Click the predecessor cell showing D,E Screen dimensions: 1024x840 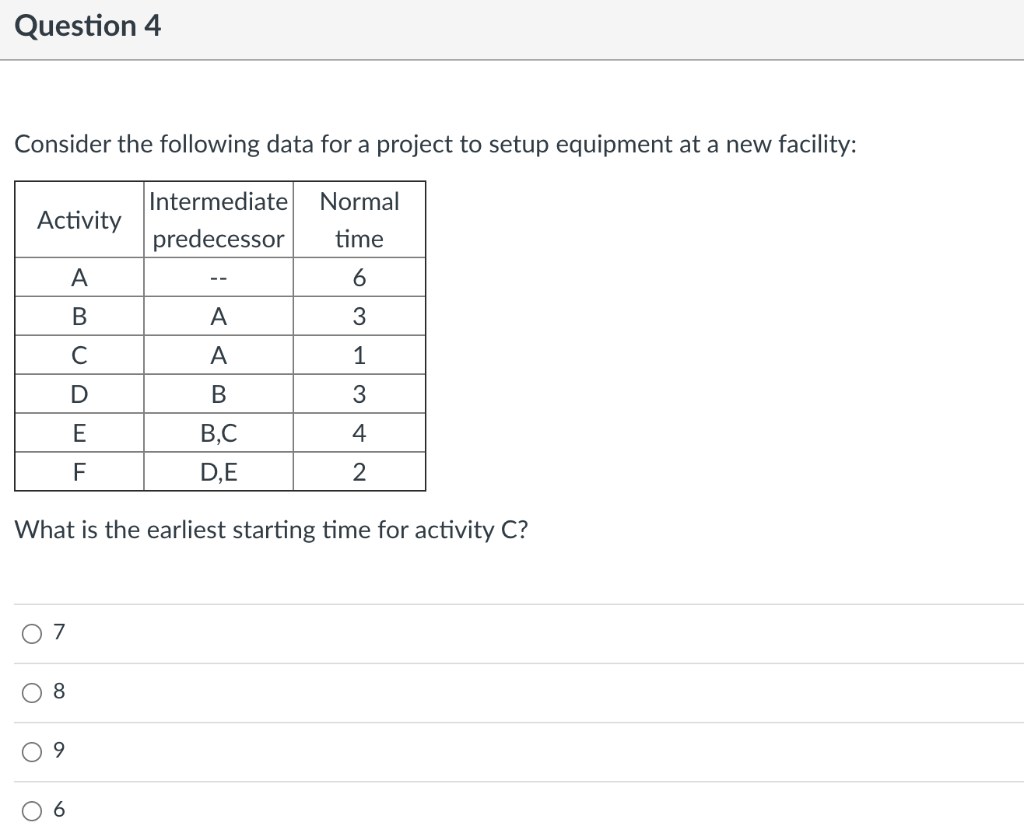click(218, 471)
